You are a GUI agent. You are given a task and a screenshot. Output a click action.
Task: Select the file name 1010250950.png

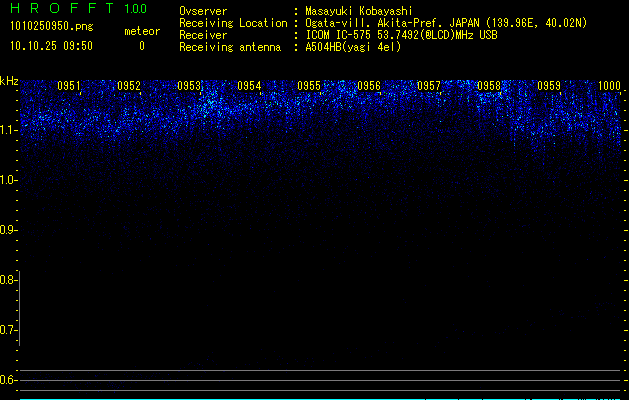tap(52, 27)
